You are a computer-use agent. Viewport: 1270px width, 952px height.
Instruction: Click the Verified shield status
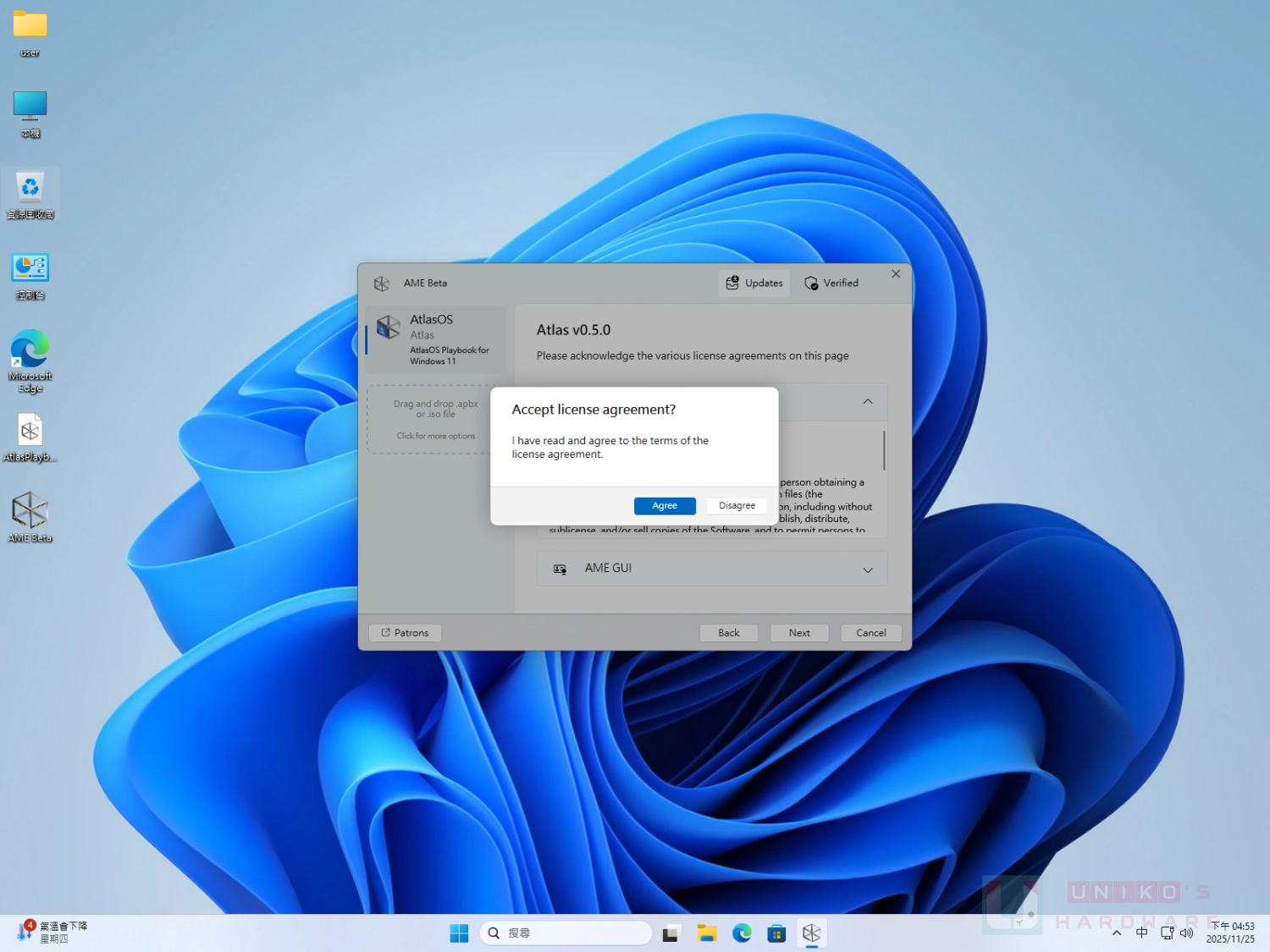pyautogui.click(x=831, y=283)
